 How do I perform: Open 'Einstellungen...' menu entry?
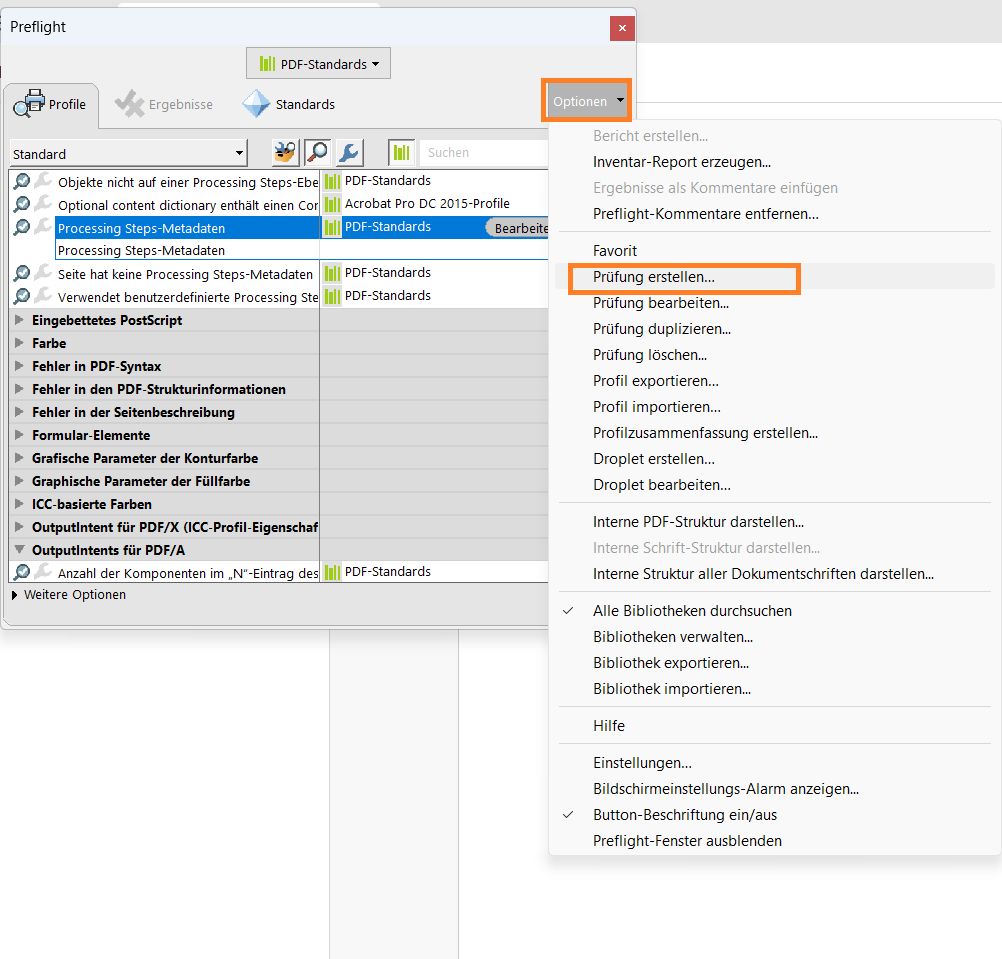click(642, 763)
